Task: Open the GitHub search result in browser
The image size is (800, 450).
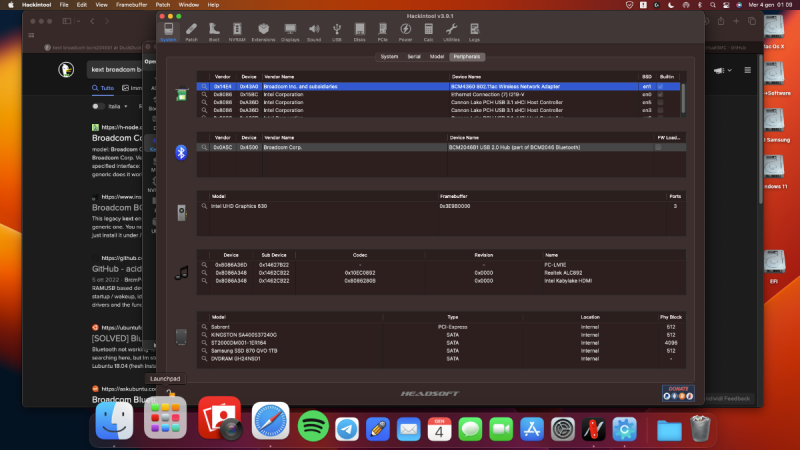Action: [x=117, y=269]
